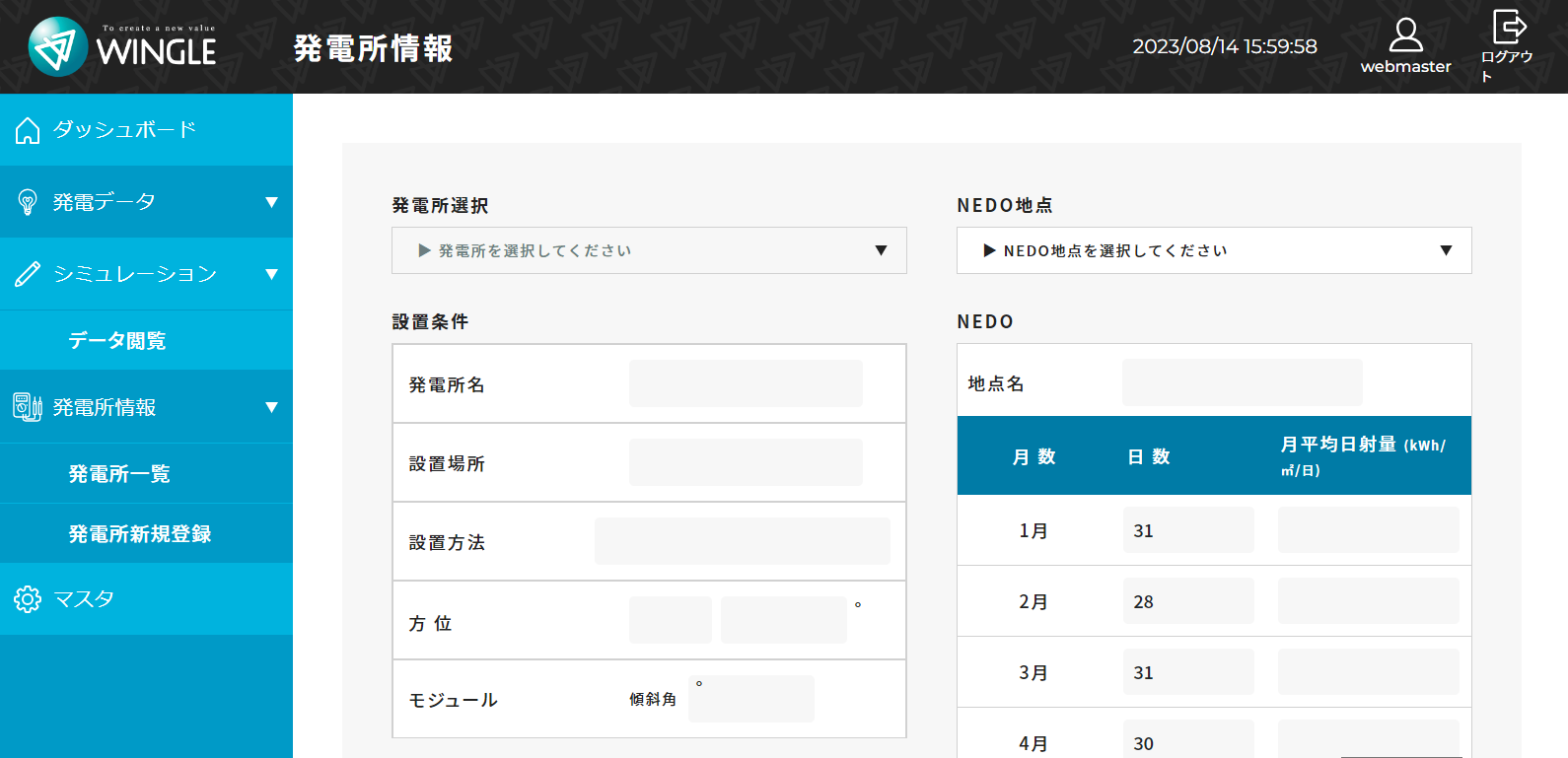
Task: Open the NEDO地点 selection dropdown
Action: pos(1213,250)
